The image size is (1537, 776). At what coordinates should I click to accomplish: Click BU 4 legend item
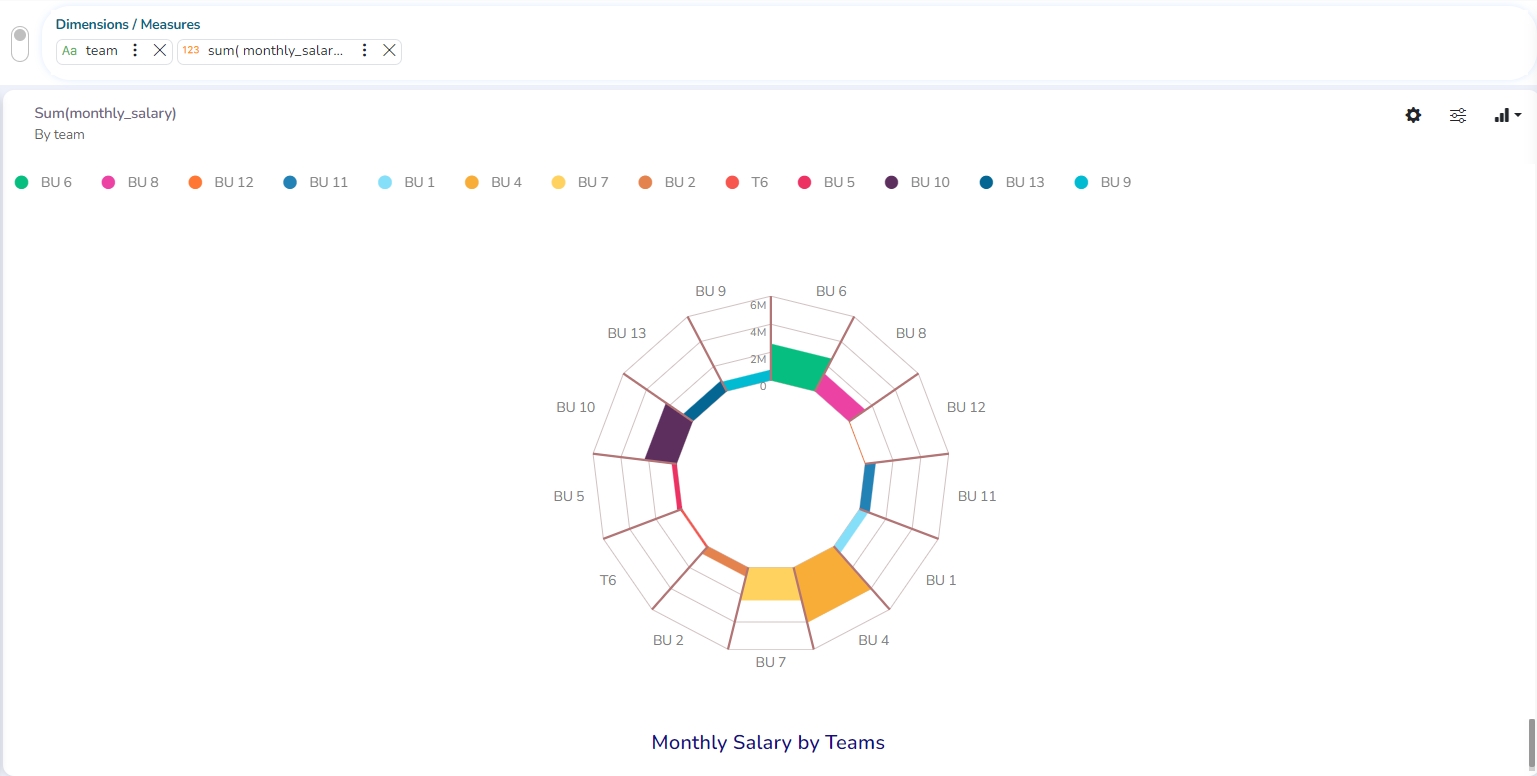coord(494,182)
